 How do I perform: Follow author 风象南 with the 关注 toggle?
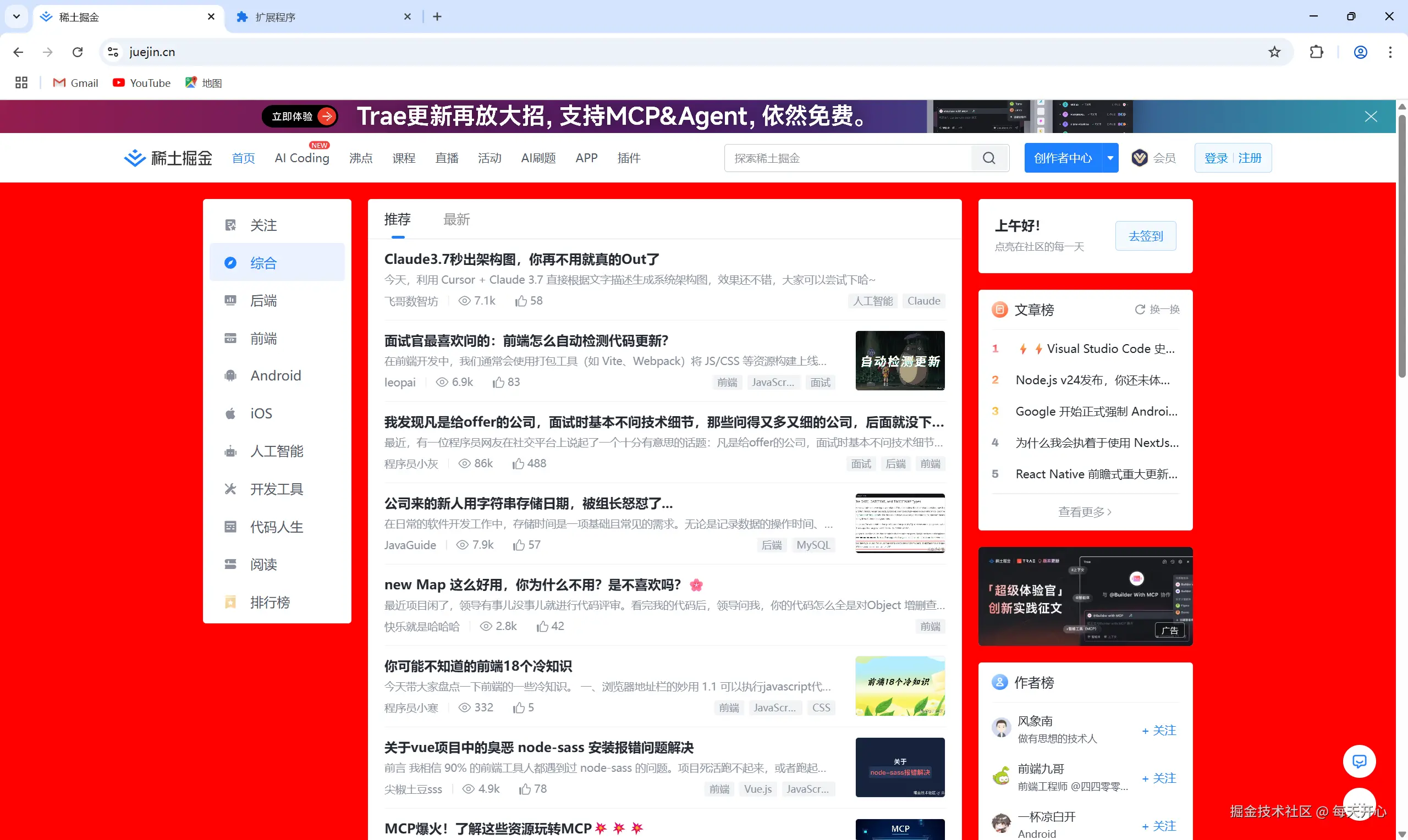1158,730
